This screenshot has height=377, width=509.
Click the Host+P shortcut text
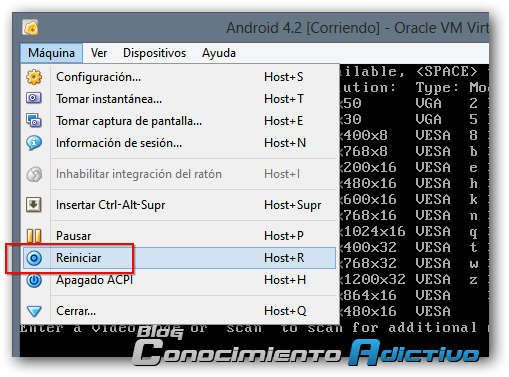(x=284, y=236)
